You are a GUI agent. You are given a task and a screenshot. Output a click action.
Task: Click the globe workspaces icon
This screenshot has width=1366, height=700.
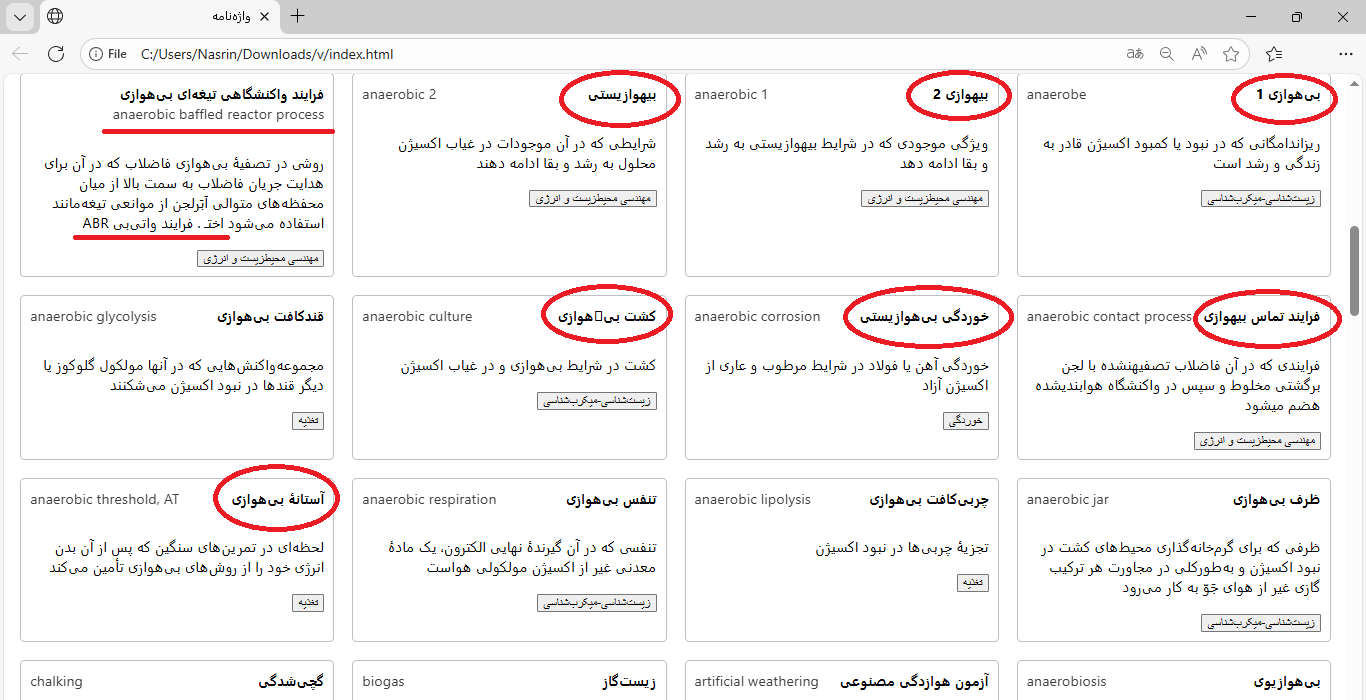click(x=56, y=16)
